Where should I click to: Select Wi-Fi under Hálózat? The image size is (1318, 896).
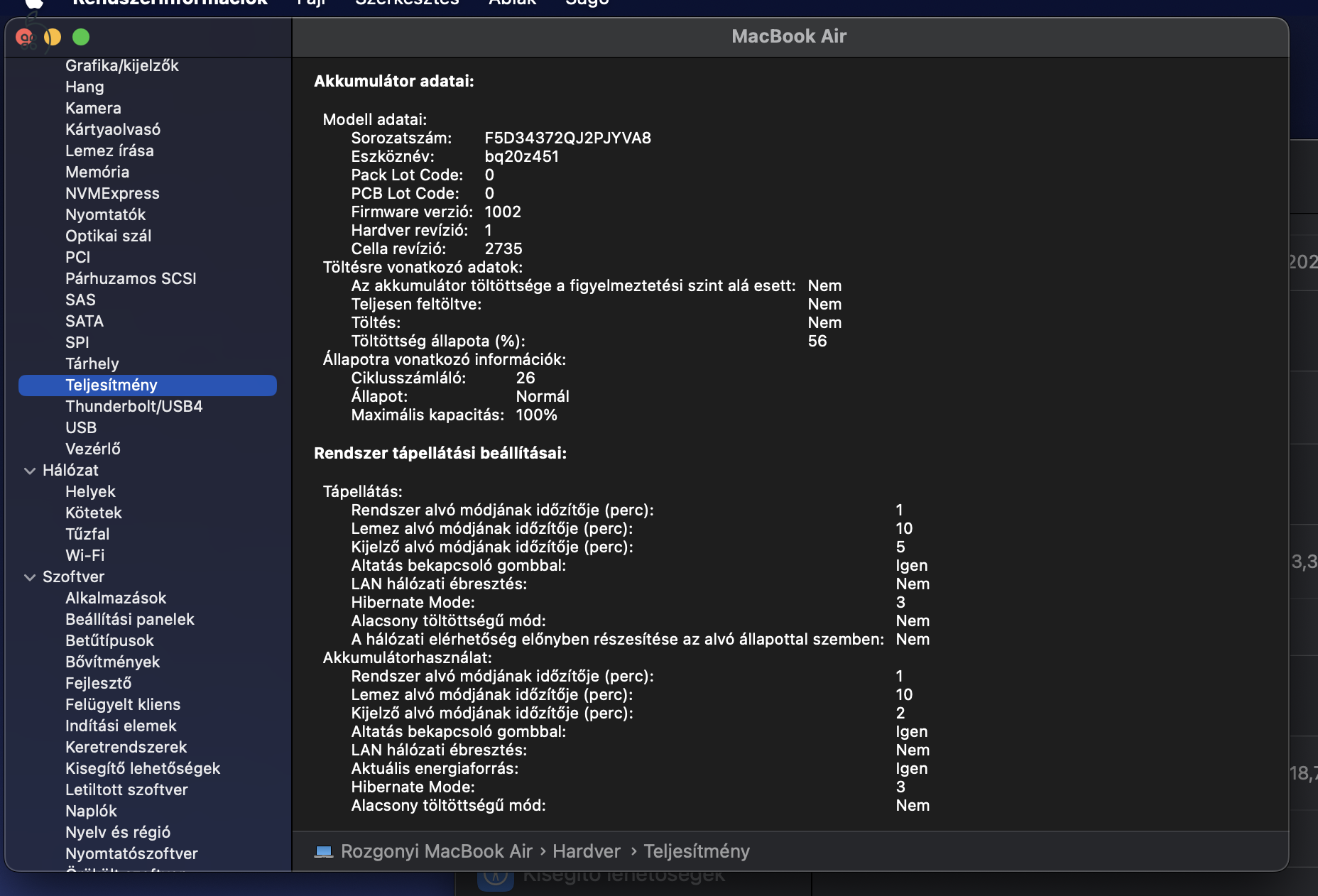tap(85, 555)
